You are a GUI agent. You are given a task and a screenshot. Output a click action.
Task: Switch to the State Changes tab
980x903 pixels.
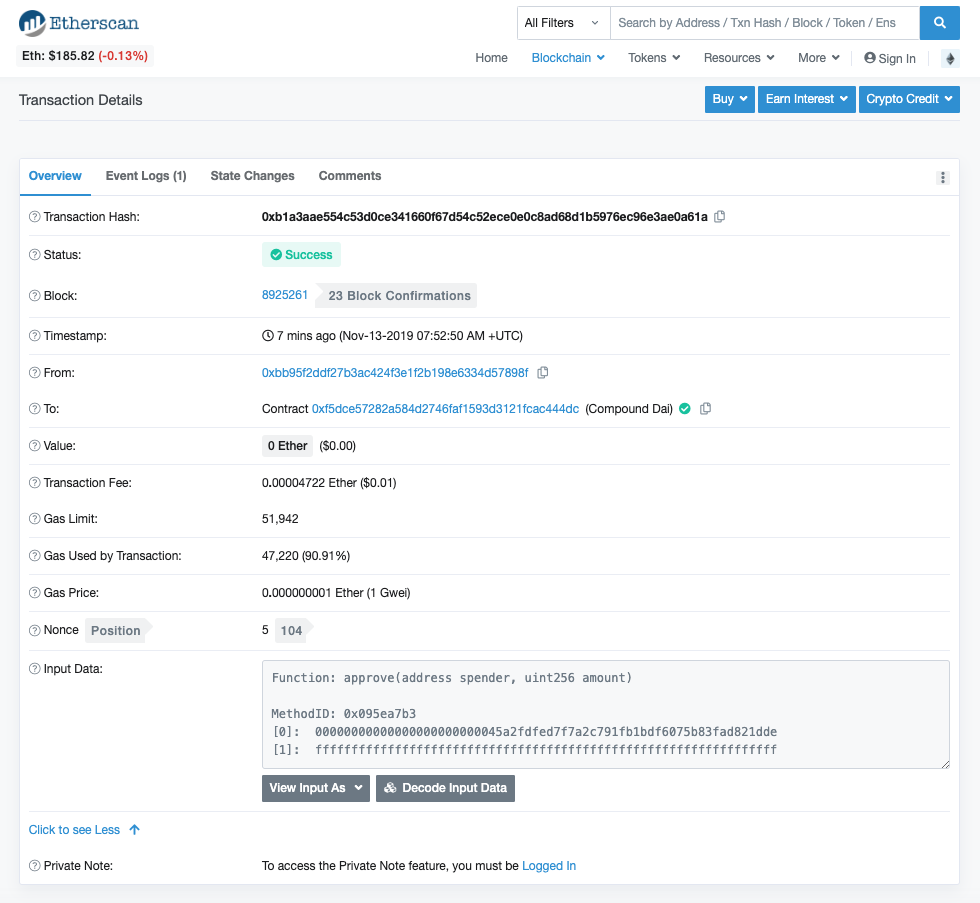point(252,176)
